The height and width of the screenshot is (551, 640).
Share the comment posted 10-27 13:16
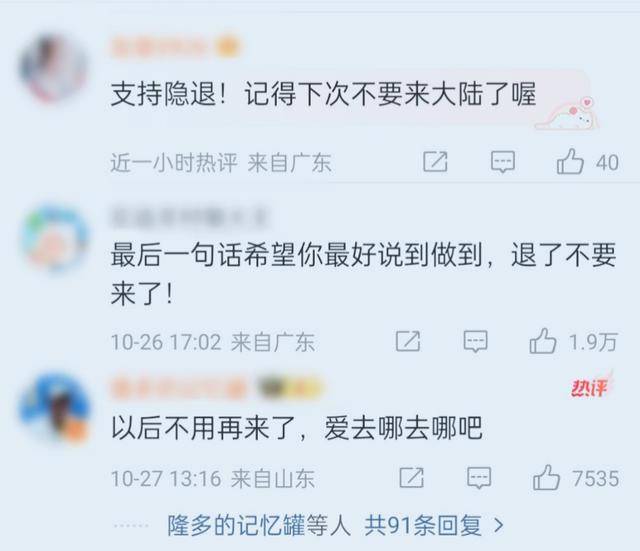pyautogui.click(x=411, y=478)
